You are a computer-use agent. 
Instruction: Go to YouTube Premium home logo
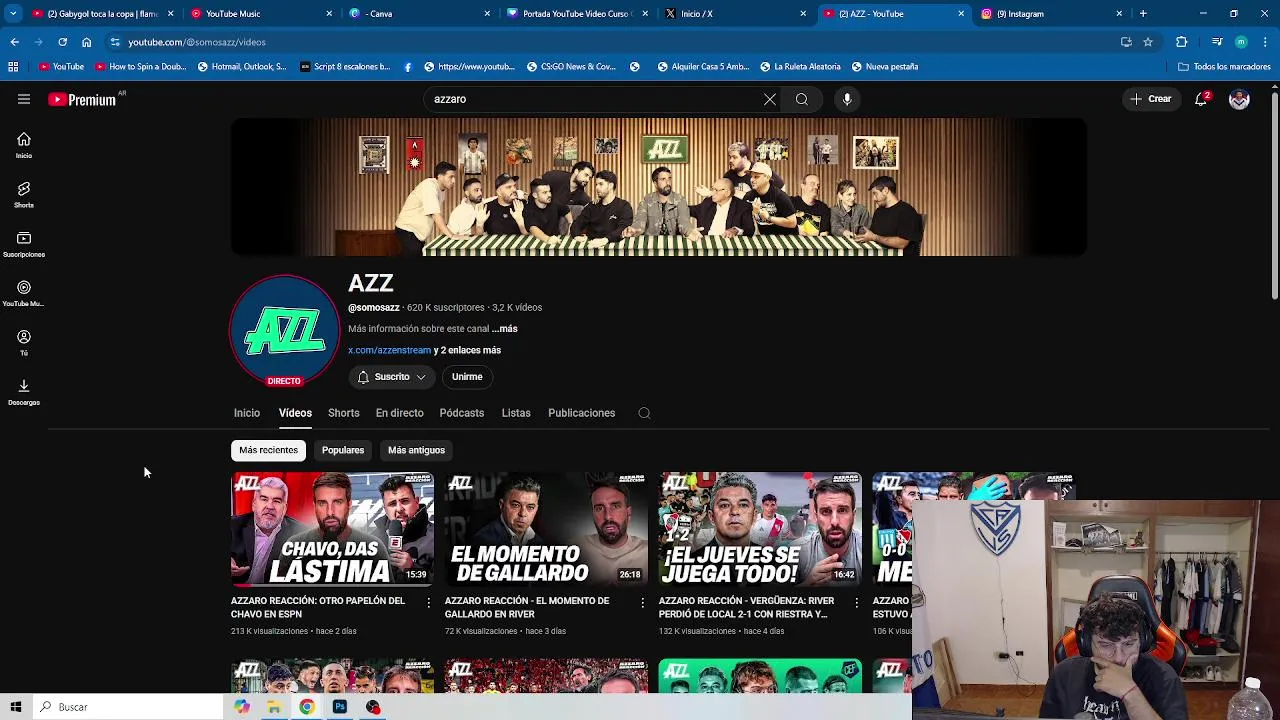click(82, 99)
